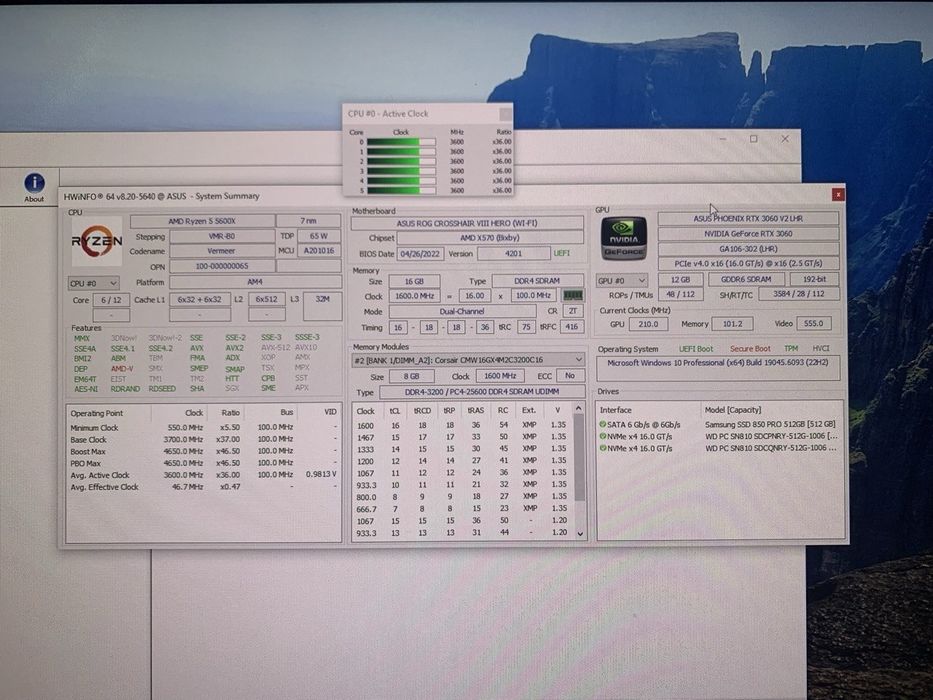The height and width of the screenshot is (700, 933).
Task: Expand the memory module Corsair dropdown
Action: pos(468,360)
